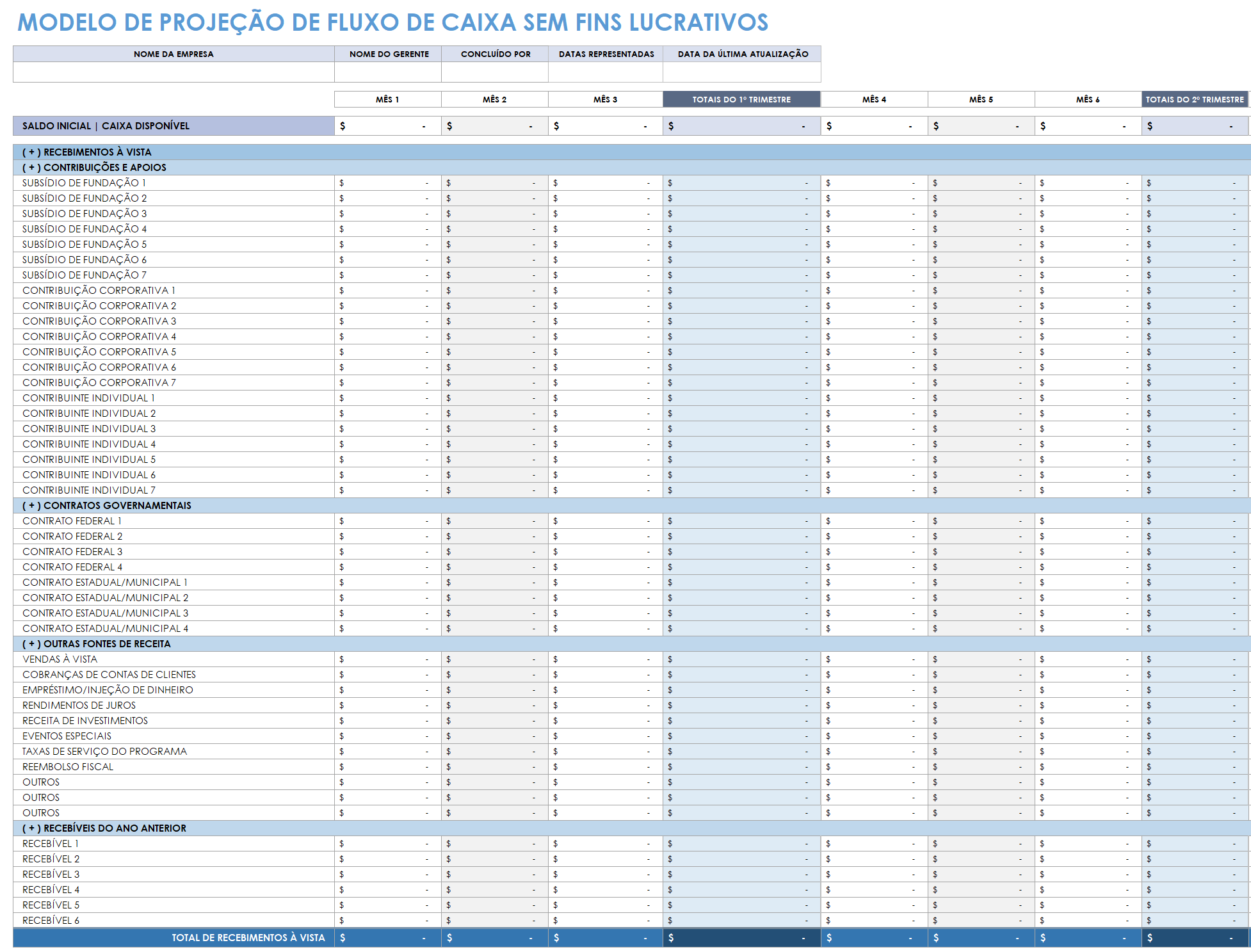Click the ( + ) RECEBIMENTOS À VISTA section header
This screenshot has height=952, width=1251.
631,152
